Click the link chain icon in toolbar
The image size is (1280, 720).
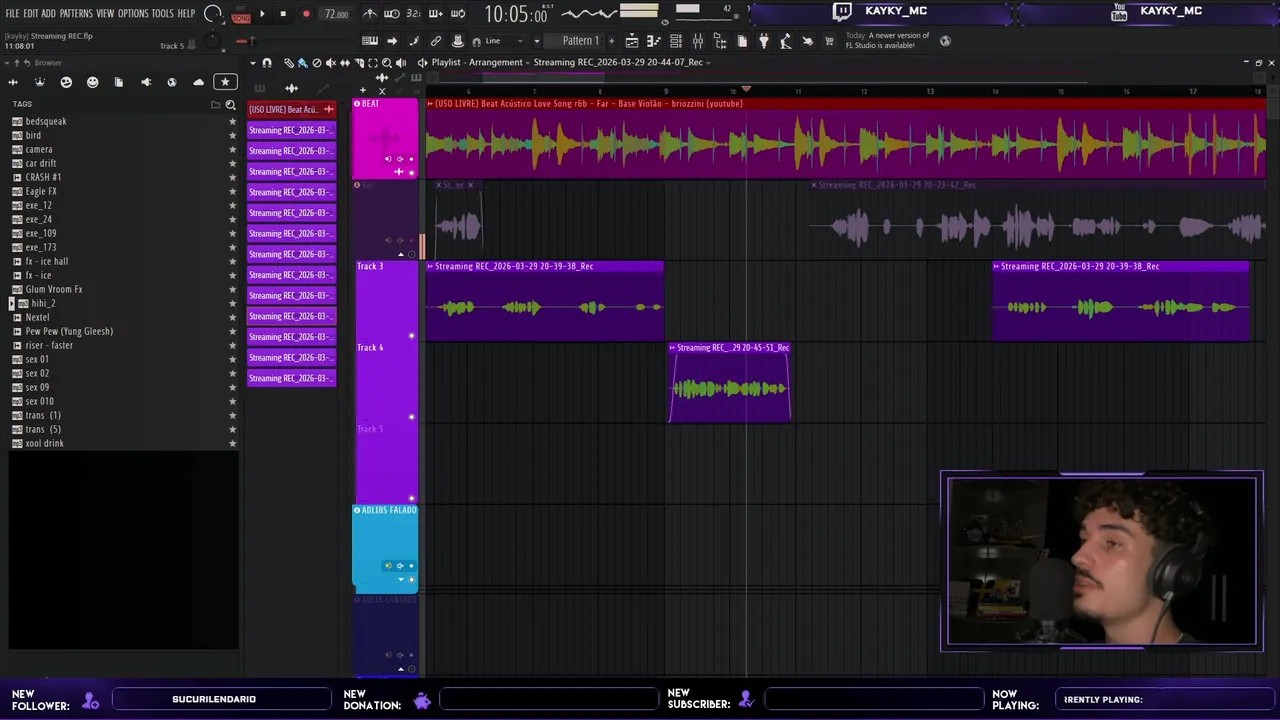(436, 41)
